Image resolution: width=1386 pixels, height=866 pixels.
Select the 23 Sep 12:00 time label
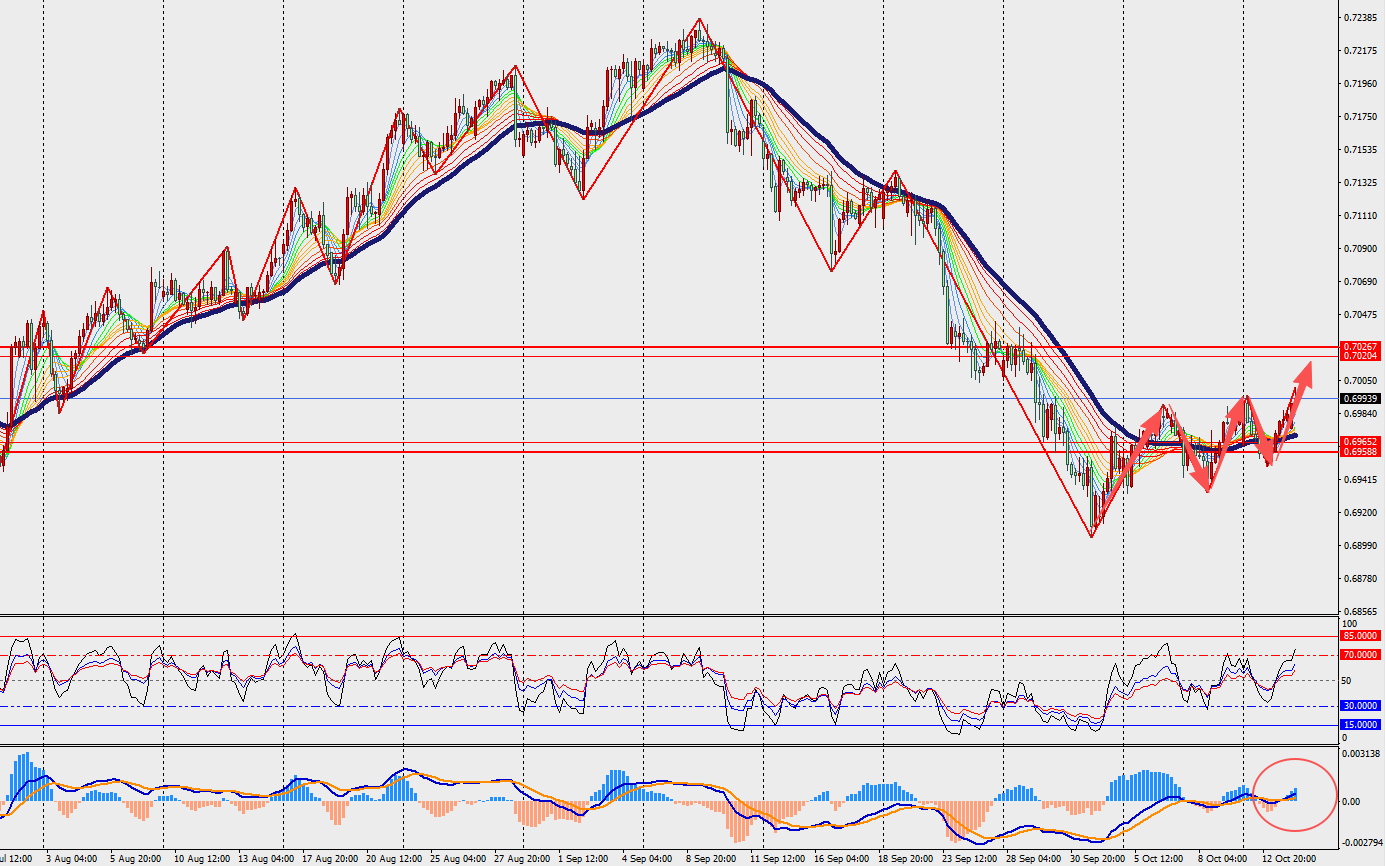point(969,858)
